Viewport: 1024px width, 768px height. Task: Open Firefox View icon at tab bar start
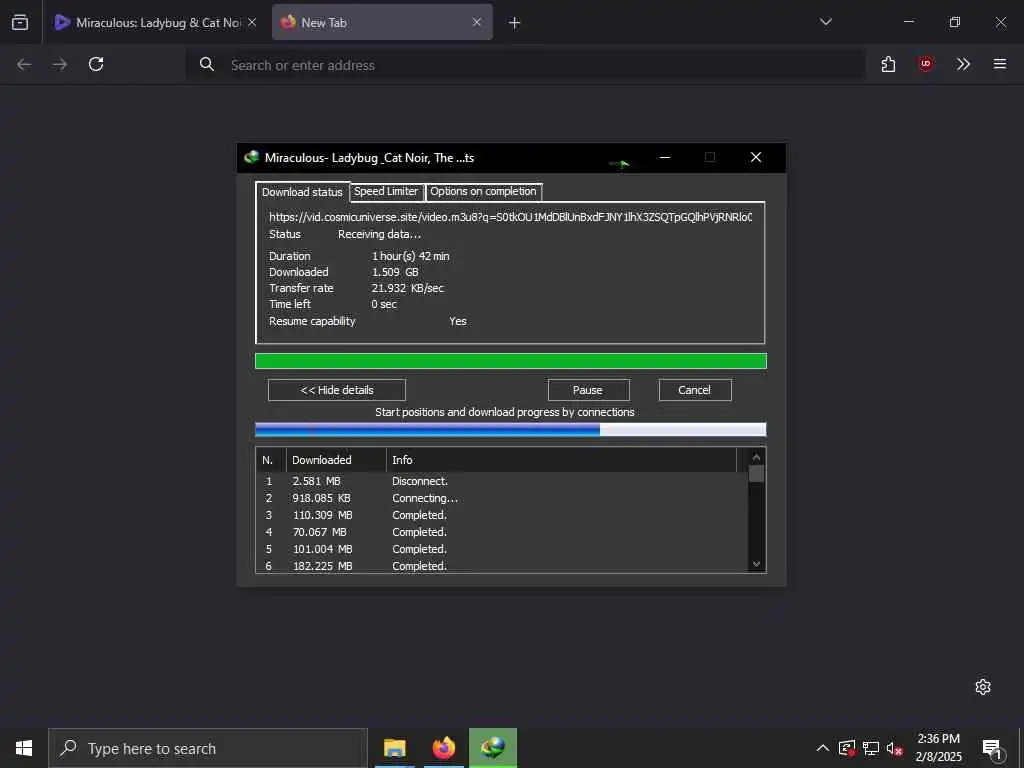pyautogui.click(x=20, y=22)
